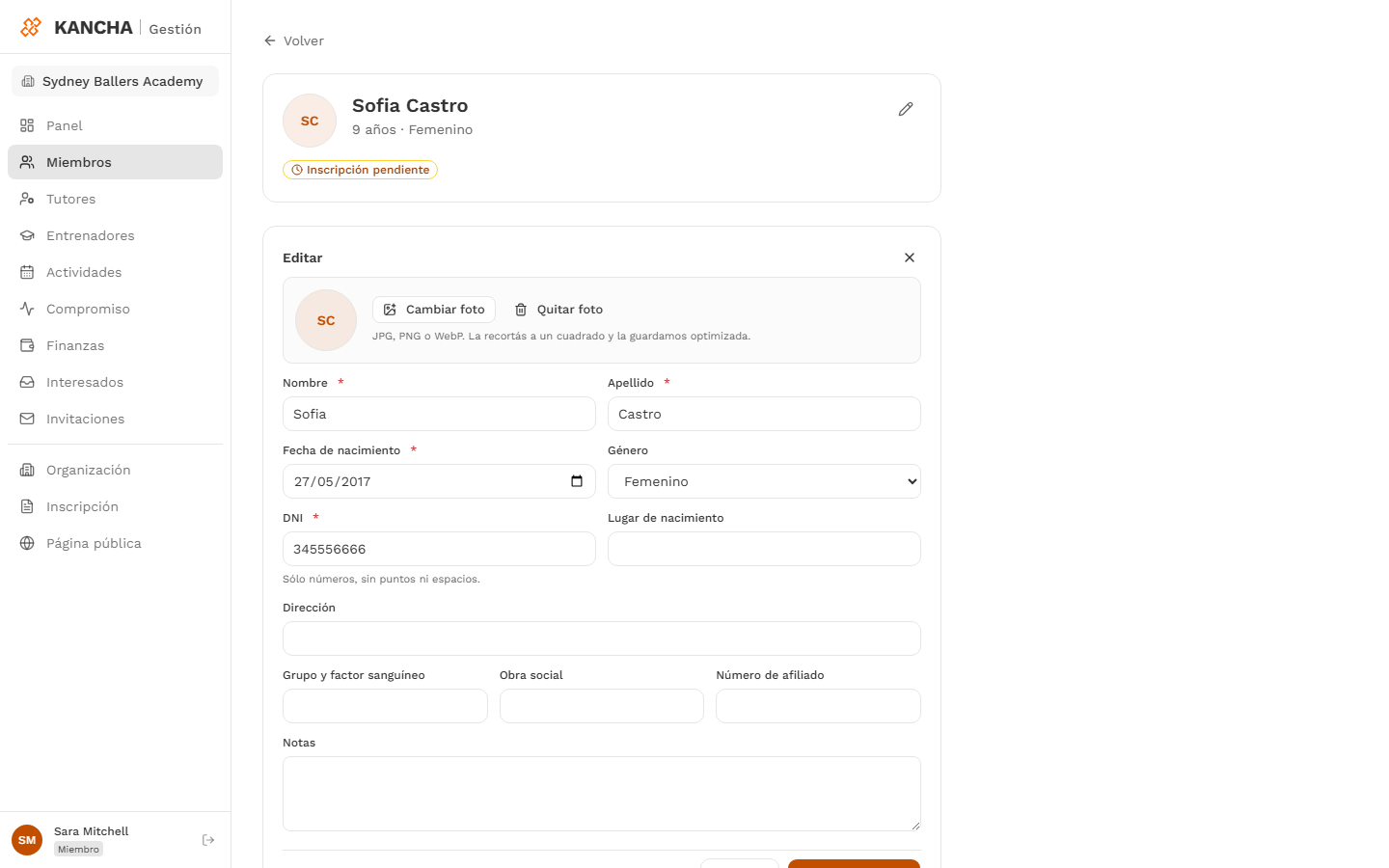
Task: Open Entrenadores in the sidebar
Action: [x=115, y=235]
